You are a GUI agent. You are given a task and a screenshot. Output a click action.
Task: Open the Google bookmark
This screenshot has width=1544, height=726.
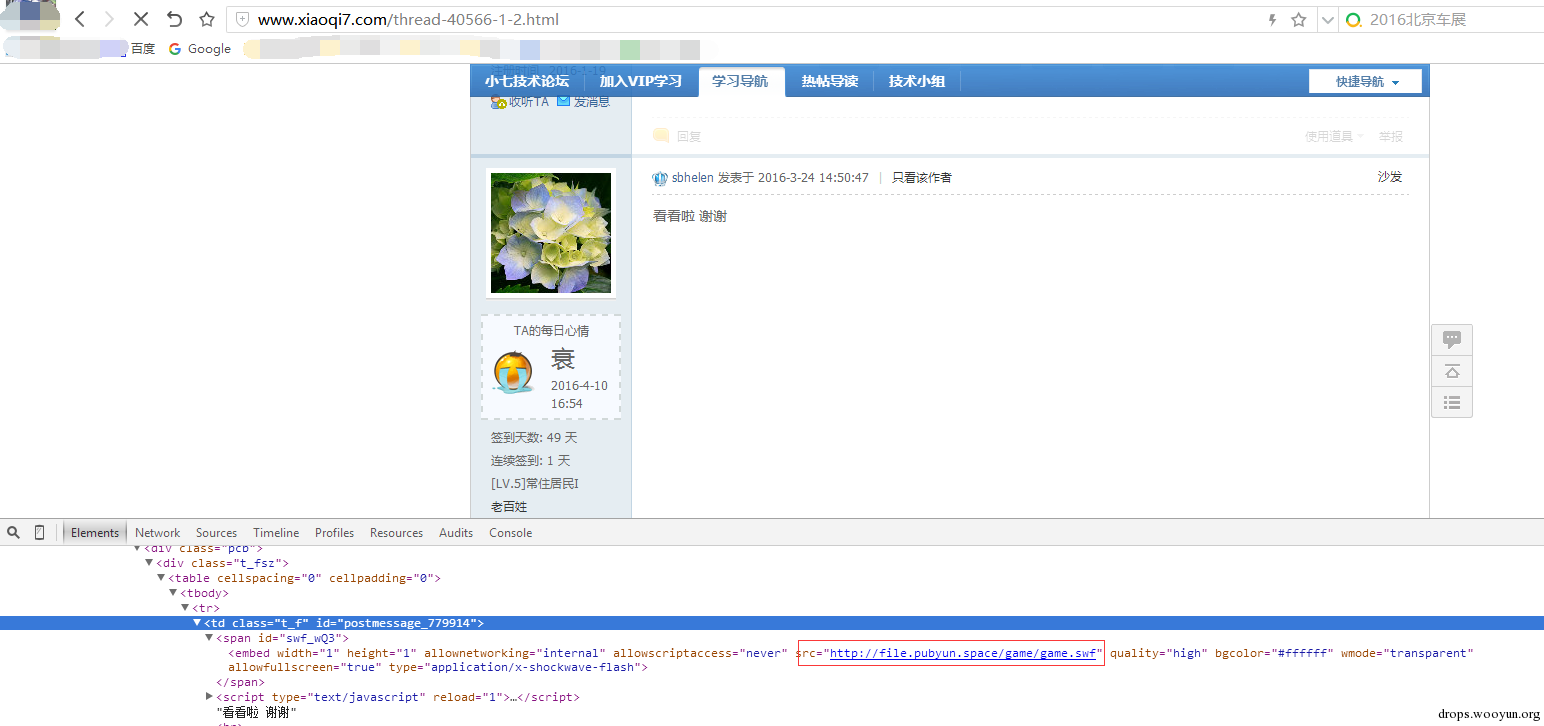click(200, 48)
